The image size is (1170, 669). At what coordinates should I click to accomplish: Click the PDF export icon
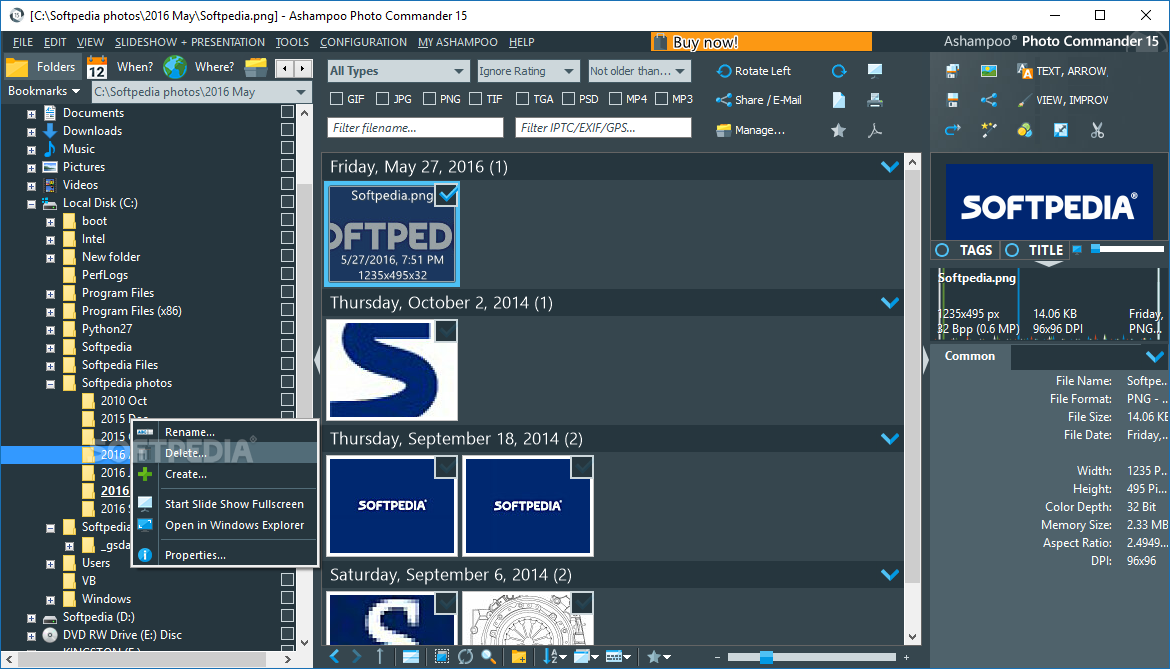click(875, 131)
